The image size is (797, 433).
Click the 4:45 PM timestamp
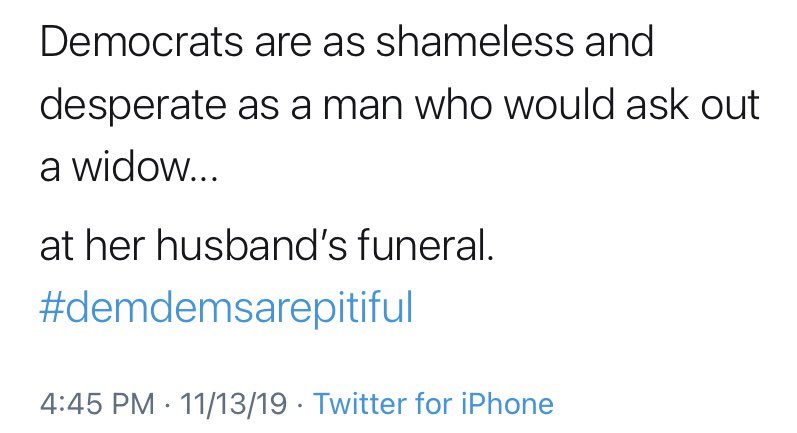[x=97, y=404]
